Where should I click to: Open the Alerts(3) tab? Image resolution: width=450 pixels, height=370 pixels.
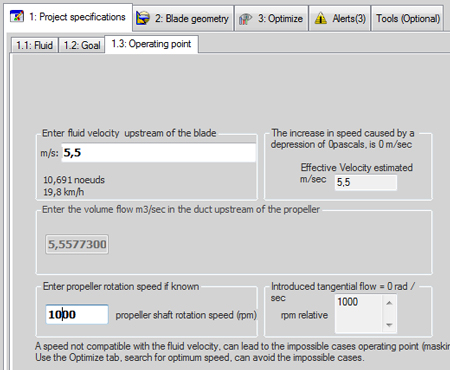[x=339, y=18]
